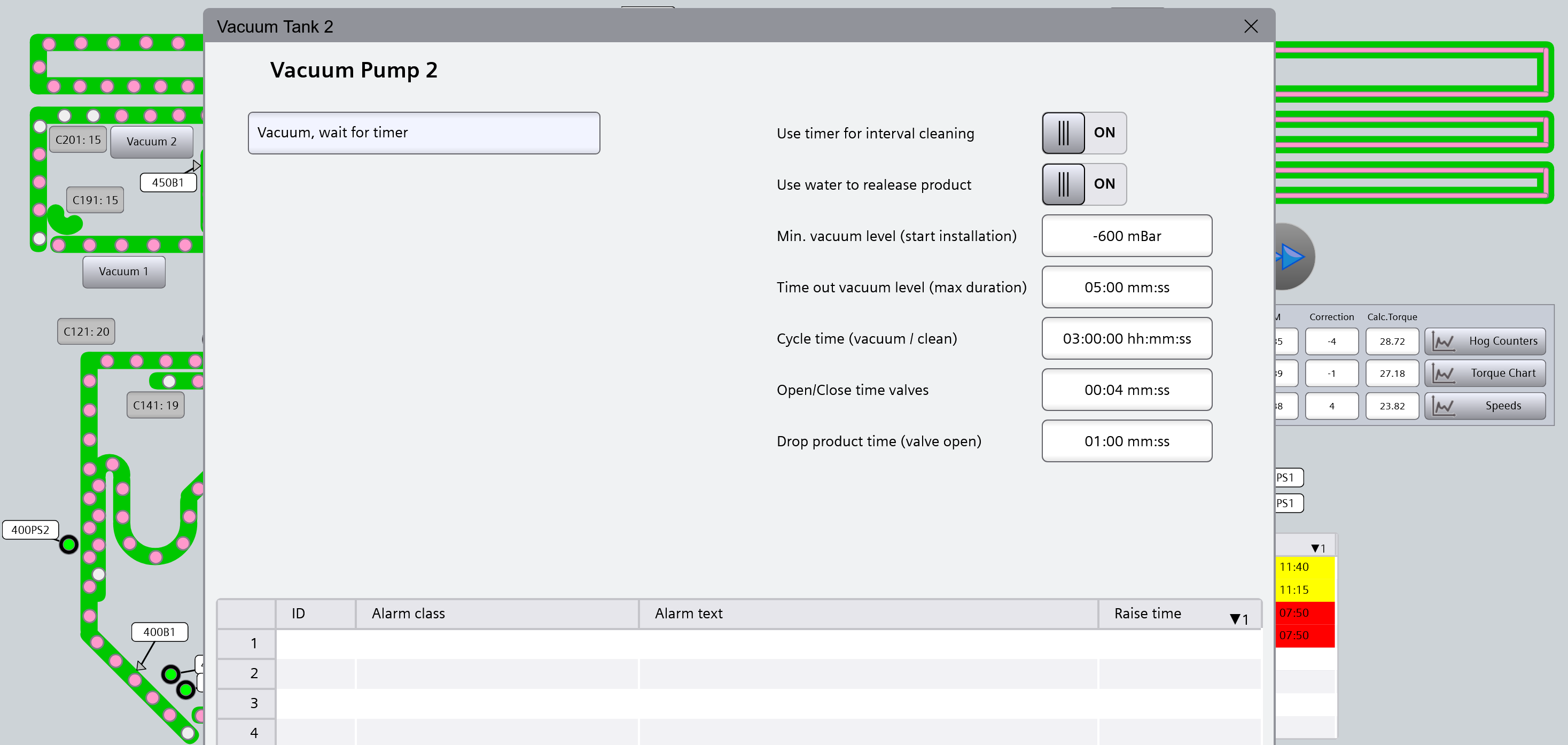Toggle Use timer for interval cleaning switch
1568x745 pixels.
point(1083,133)
